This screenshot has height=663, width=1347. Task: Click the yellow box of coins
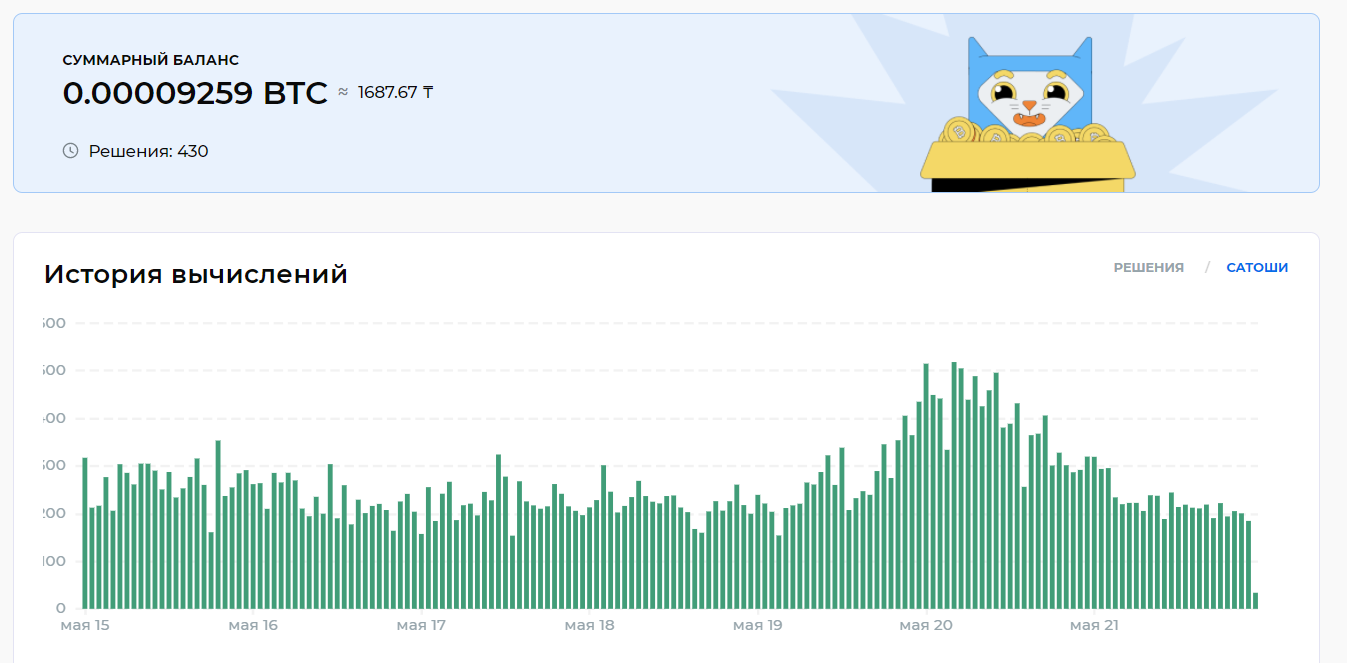point(1027,165)
